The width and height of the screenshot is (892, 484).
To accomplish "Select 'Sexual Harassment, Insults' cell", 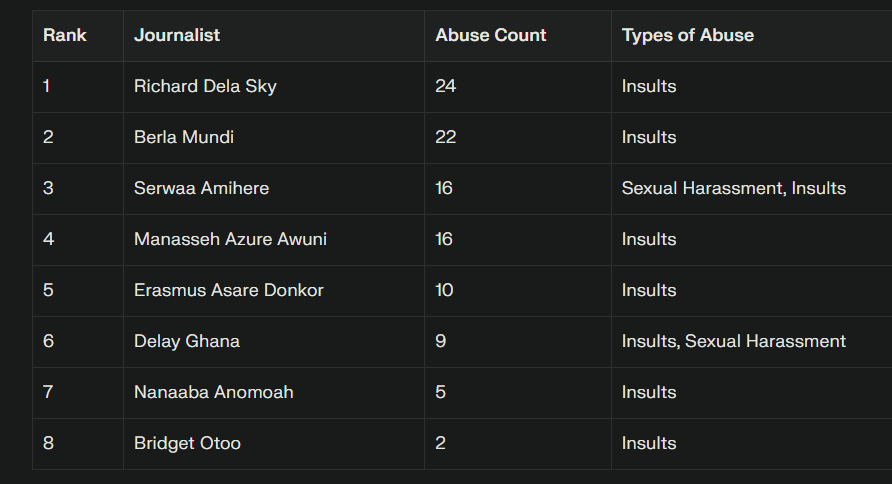I will point(734,188).
